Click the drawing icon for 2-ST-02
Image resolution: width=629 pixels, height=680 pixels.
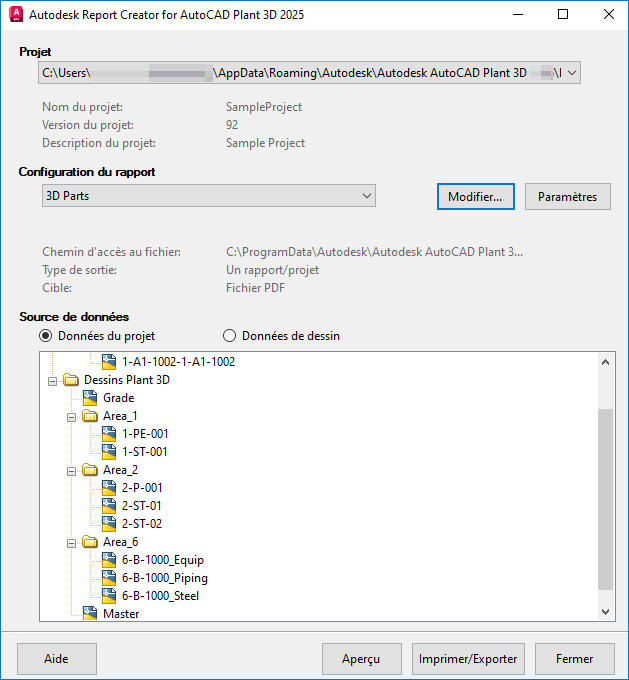pos(109,524)
